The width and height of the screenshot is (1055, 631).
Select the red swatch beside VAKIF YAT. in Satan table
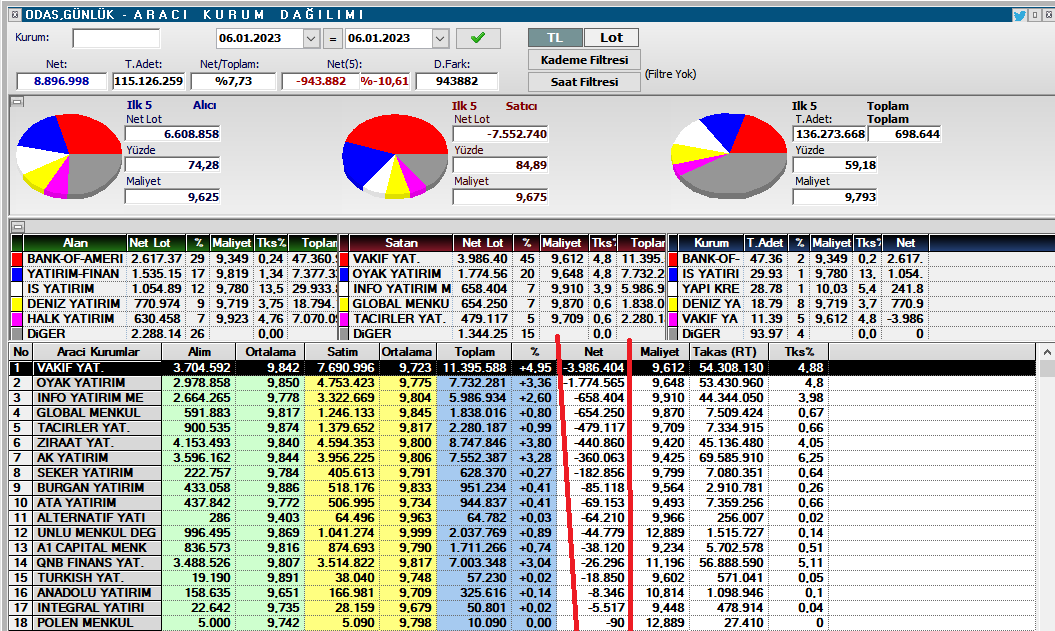pos(344,259)
